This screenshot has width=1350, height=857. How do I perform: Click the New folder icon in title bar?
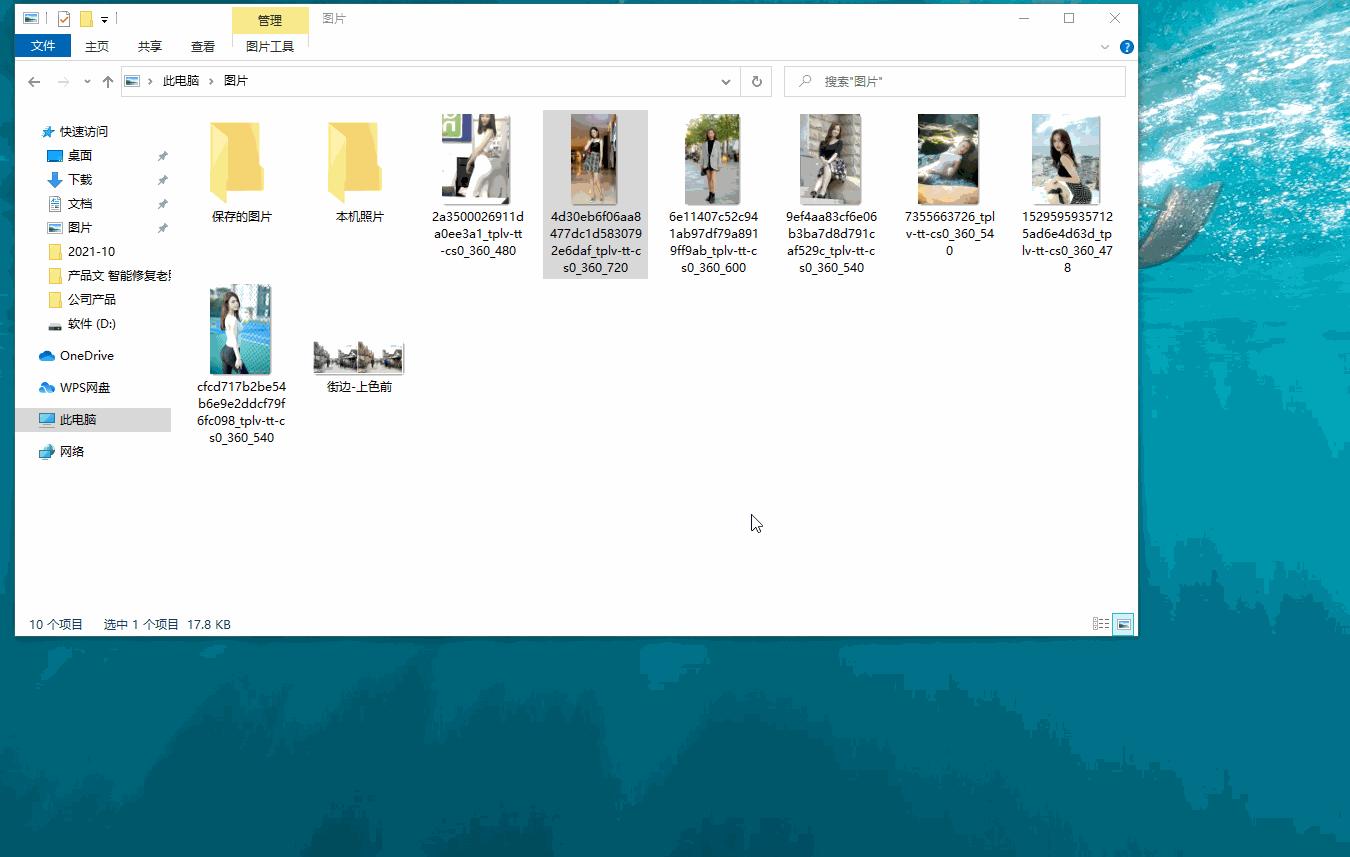pos(86,18)
